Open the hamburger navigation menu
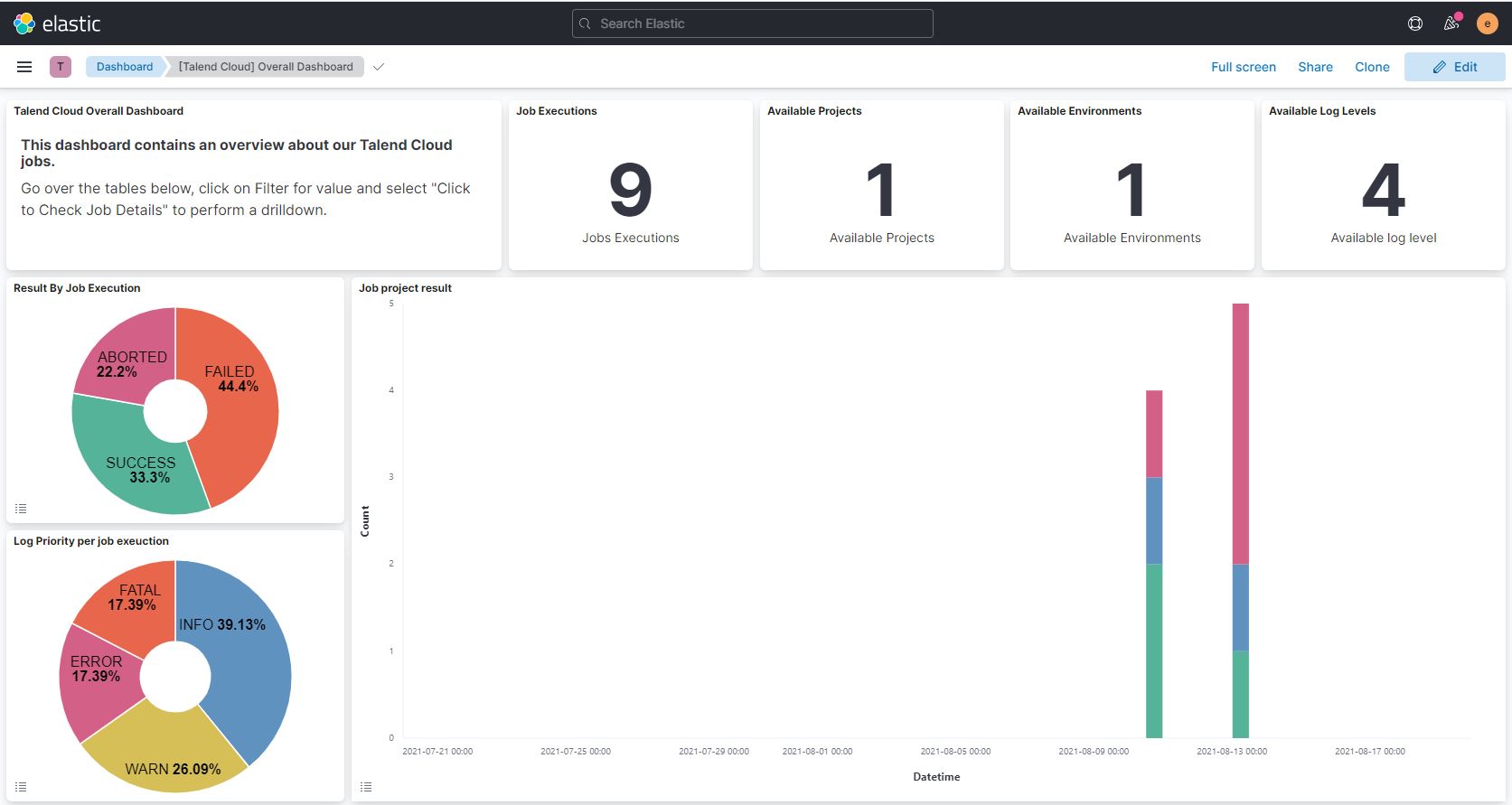Screen dimensions: 1512x805 (24, 67)
